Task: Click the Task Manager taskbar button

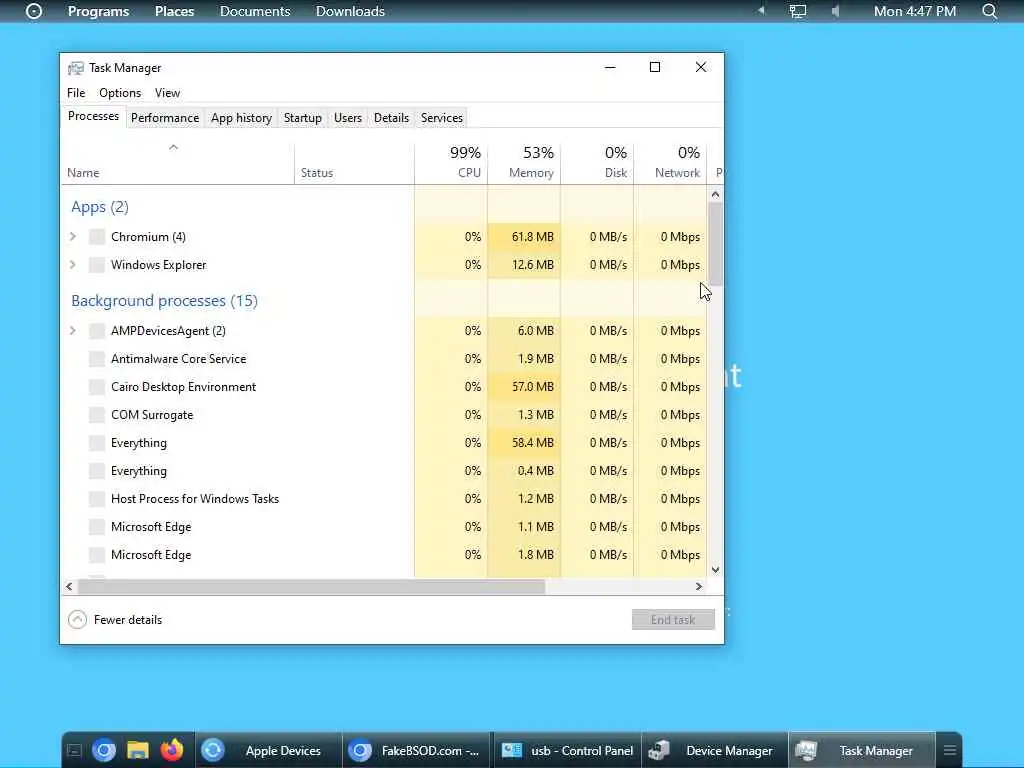Action: coord(862,750)
